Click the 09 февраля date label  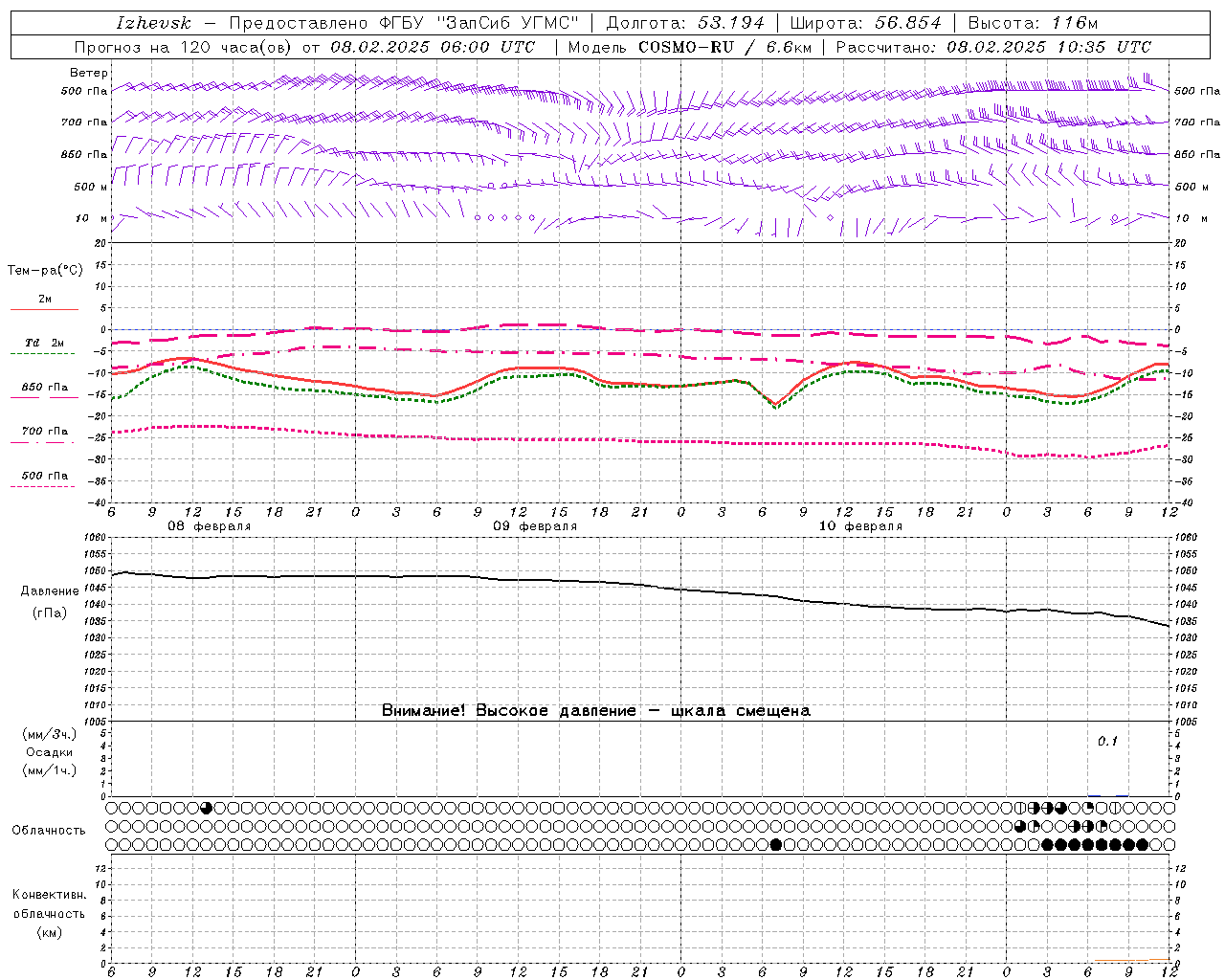[535, 526]
